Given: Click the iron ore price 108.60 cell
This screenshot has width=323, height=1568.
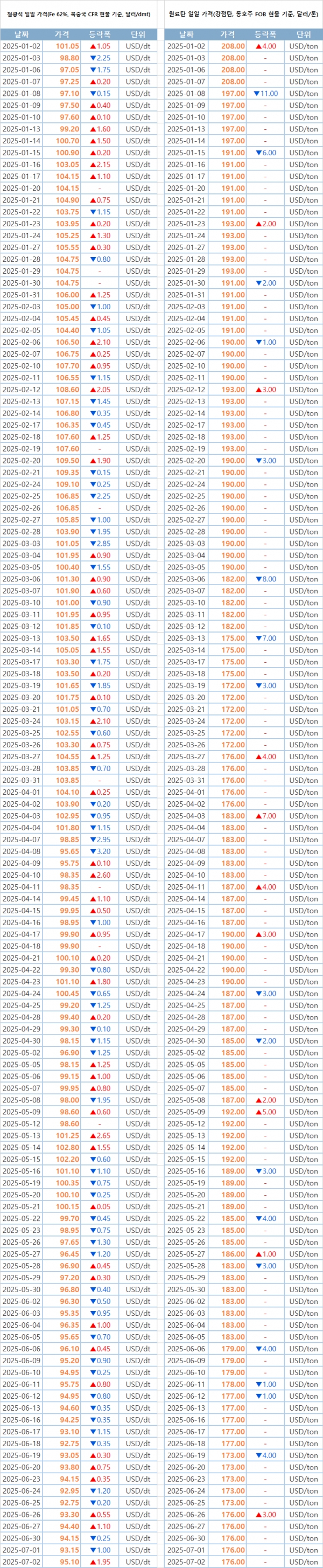Looking at the screenshot, I should pos(67,390).
